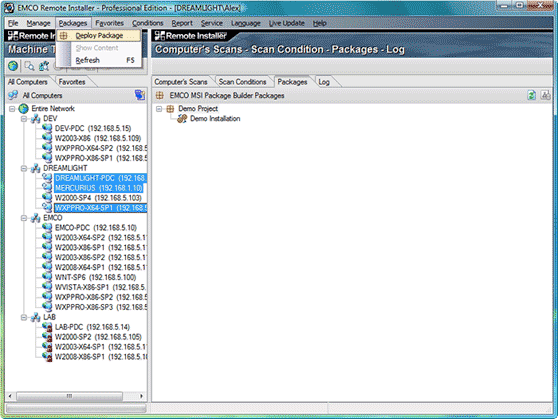Collapse the LAB domain node

click(x=24, y=317)
